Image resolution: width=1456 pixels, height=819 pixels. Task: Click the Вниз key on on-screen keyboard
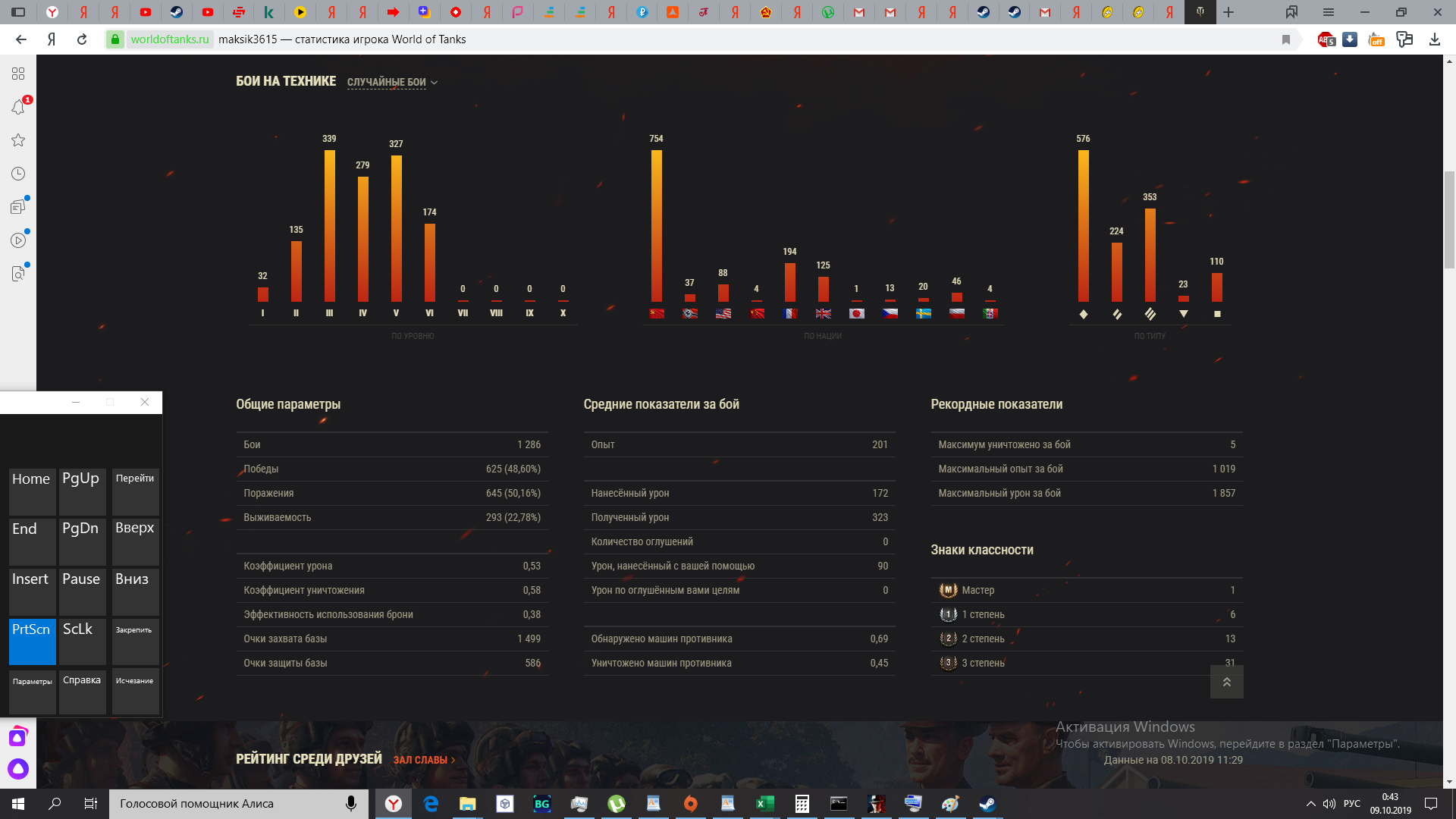pyautogui.click(x=136, y=591)
